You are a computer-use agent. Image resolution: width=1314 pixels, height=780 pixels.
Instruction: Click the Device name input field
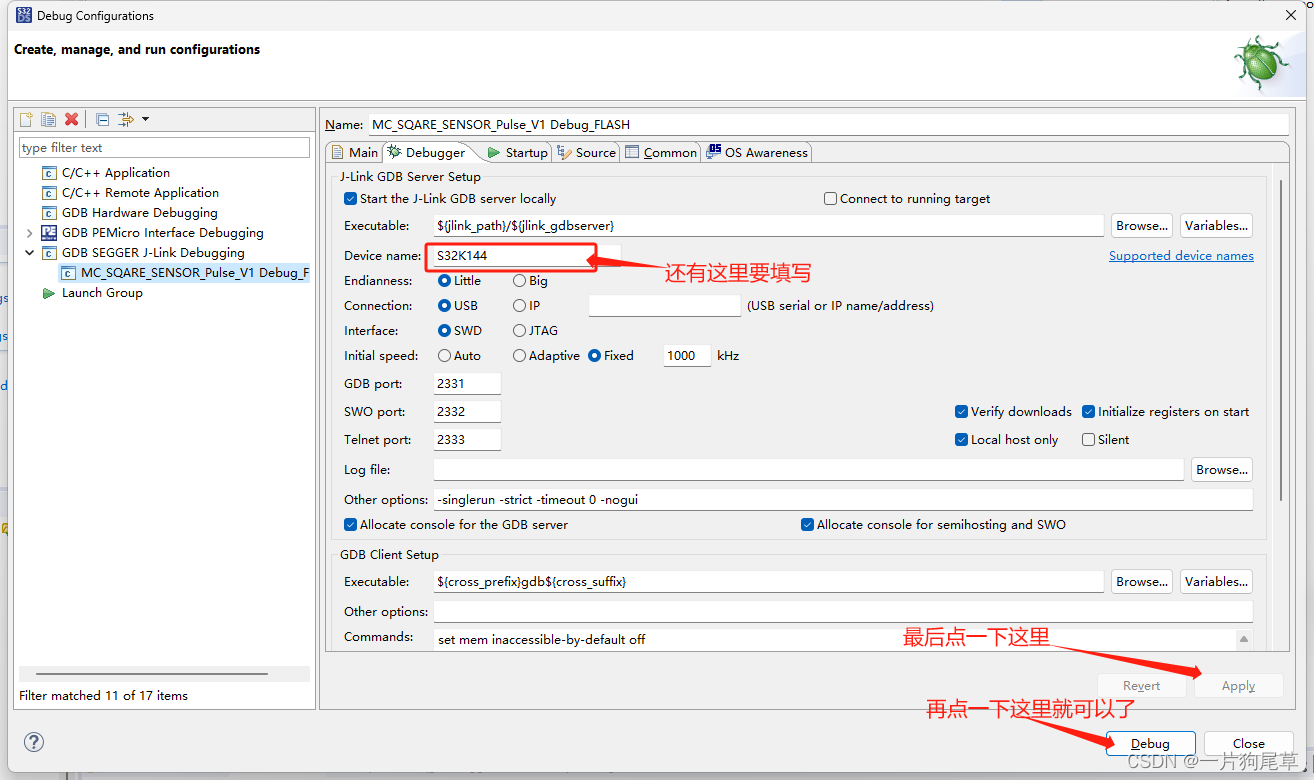(525, 256)
